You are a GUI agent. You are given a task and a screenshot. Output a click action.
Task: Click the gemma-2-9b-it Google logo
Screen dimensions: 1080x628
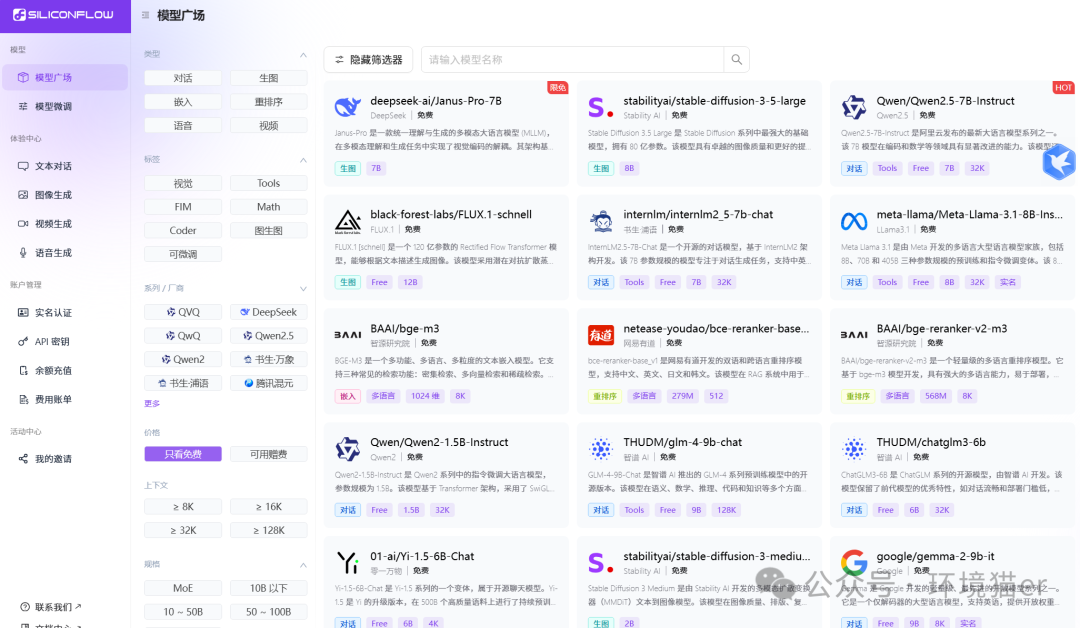pyautogui.click(x=854, y=563)
